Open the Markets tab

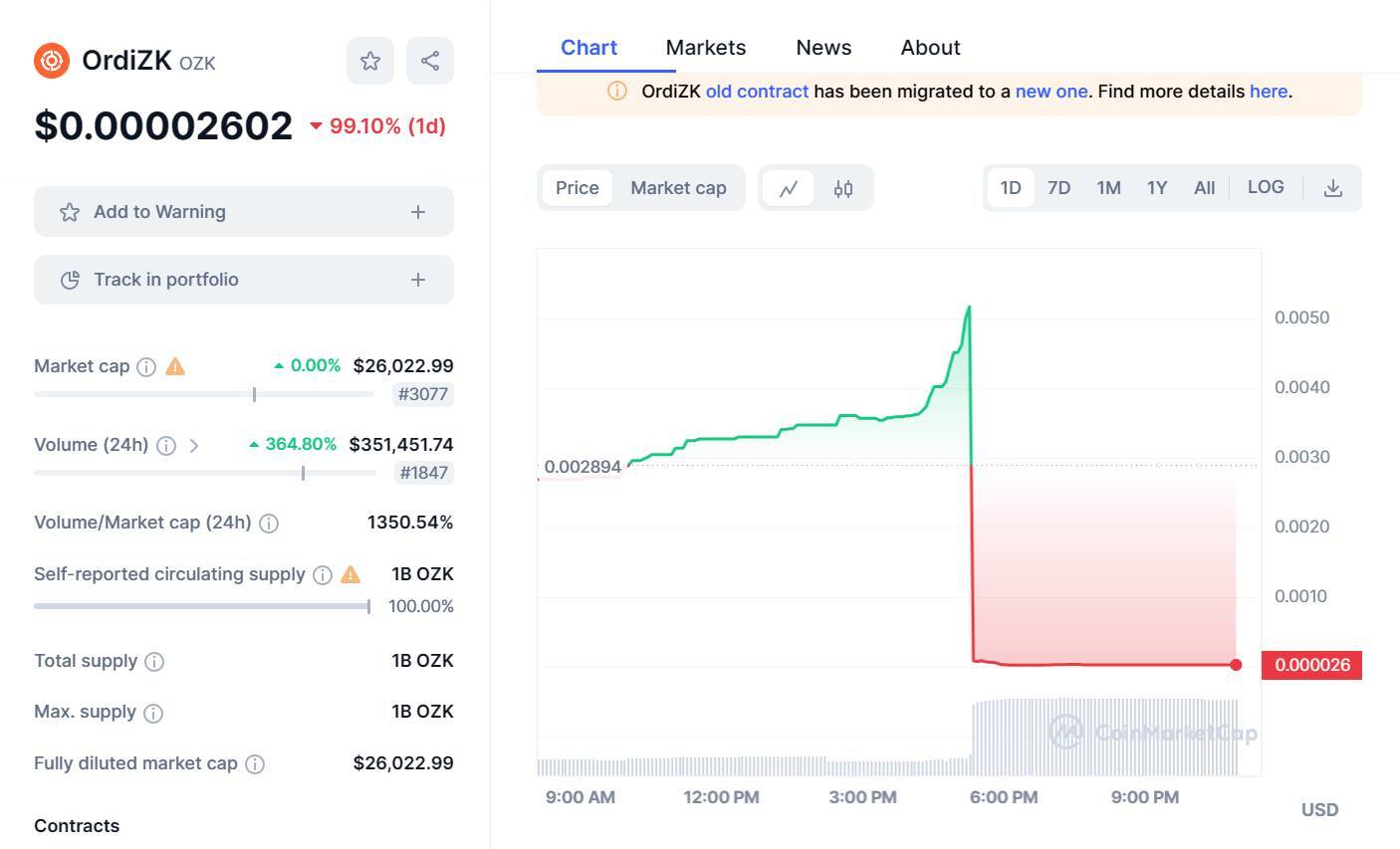[x=706, y=48]
